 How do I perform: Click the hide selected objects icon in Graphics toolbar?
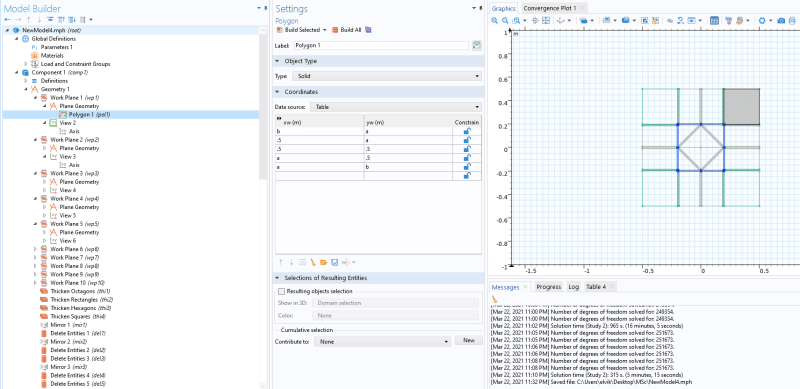coord(670,20)
